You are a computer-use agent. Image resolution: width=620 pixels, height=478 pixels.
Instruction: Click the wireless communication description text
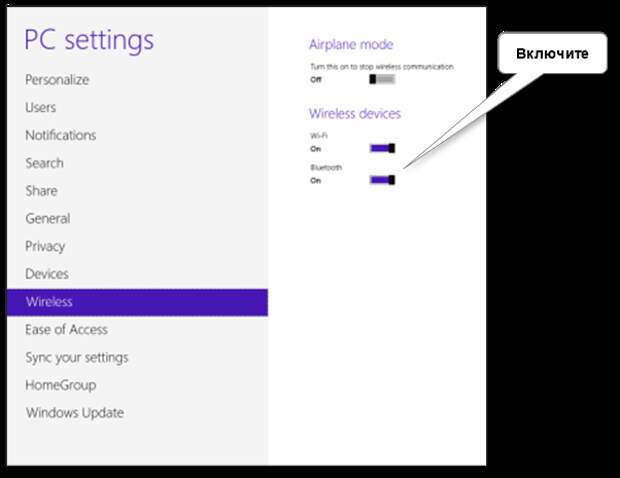(382, 66)
